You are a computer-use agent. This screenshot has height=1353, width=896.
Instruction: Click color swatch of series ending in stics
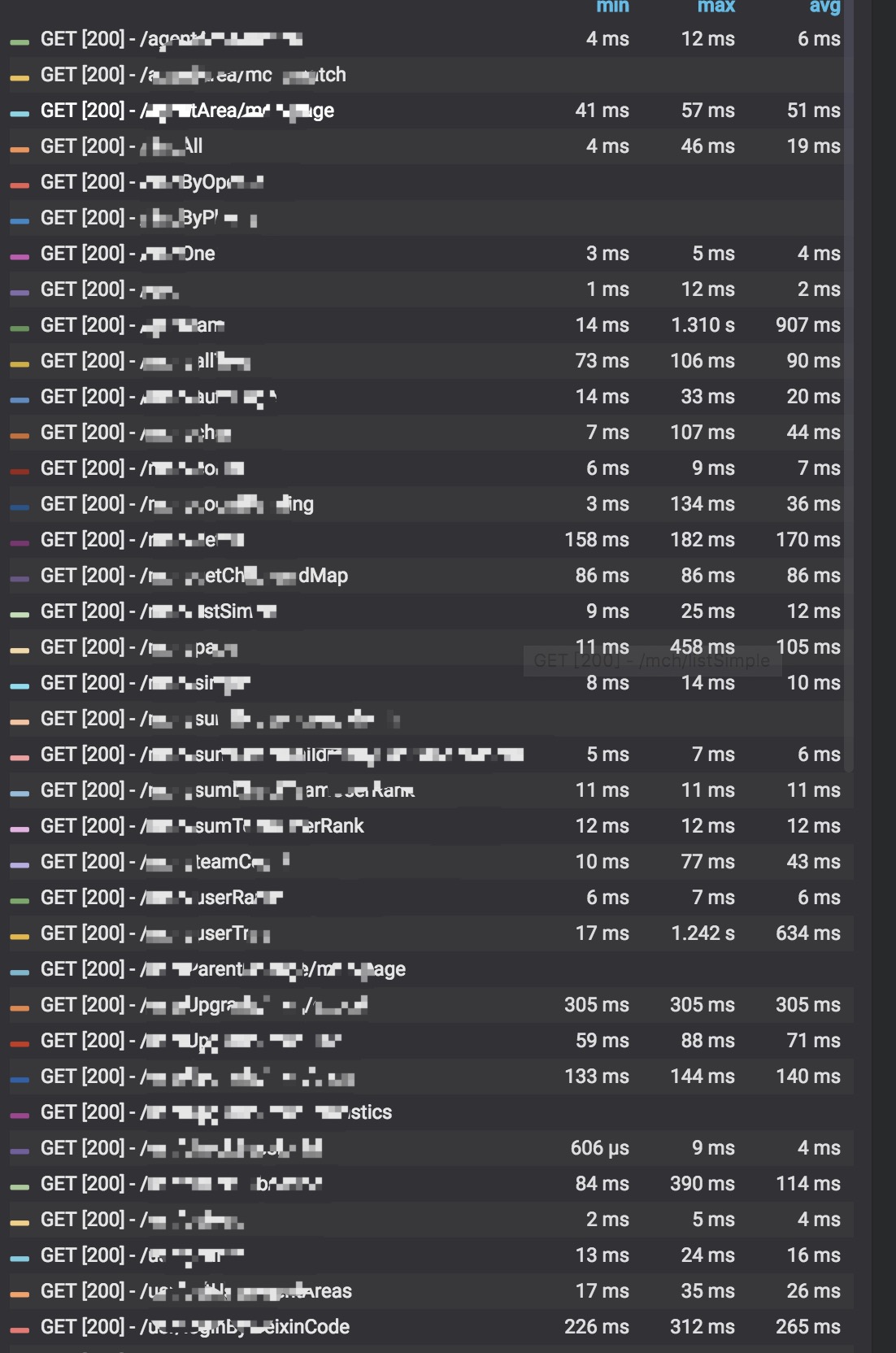click(20, 1115)
